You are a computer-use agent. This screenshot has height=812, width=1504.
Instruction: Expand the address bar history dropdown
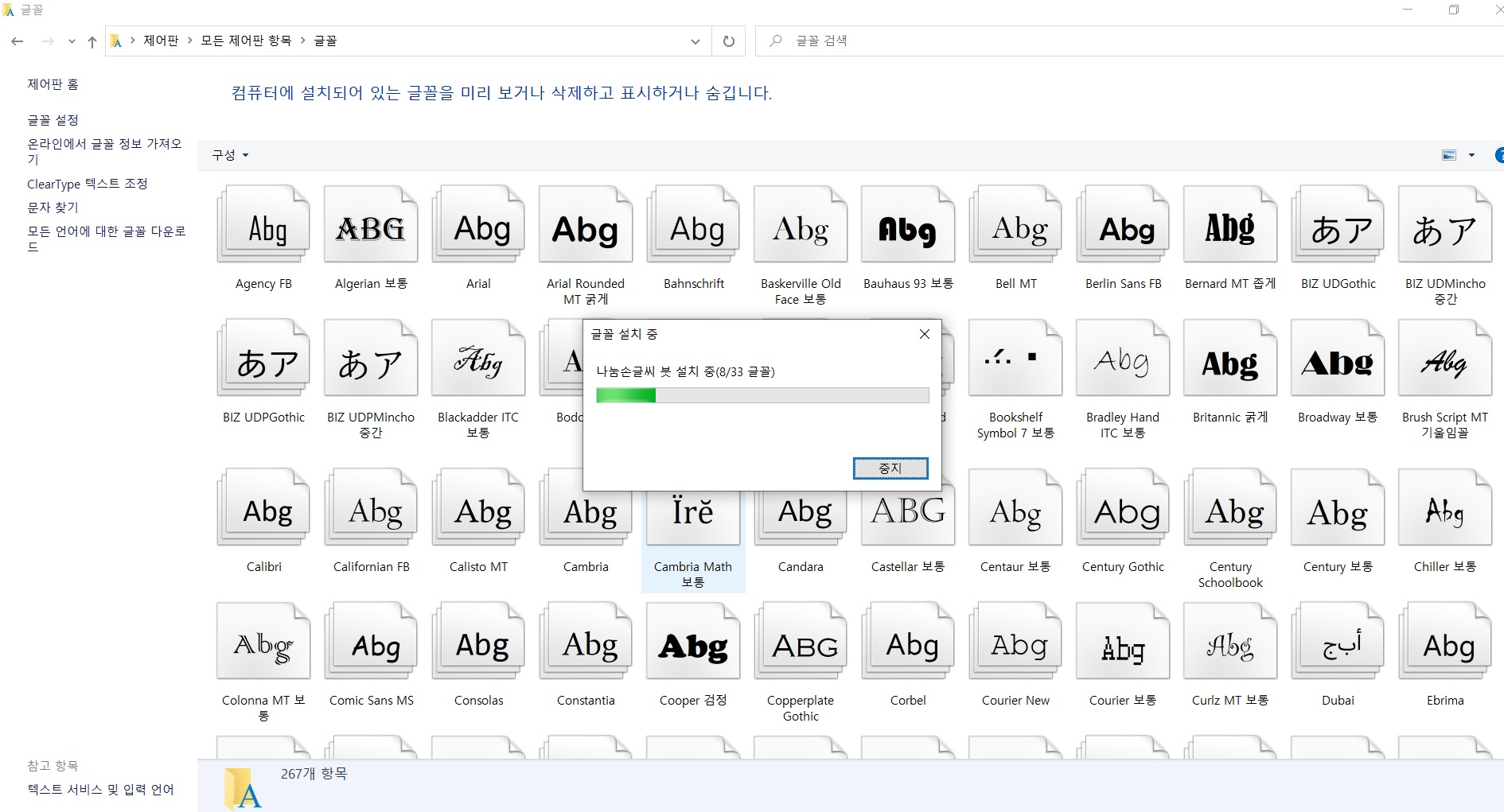[x=696, y=41]
